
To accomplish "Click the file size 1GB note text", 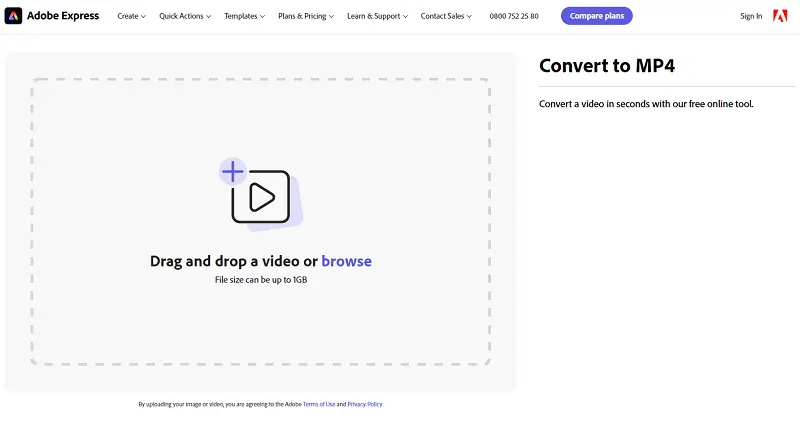I will (x=261, y=280).
